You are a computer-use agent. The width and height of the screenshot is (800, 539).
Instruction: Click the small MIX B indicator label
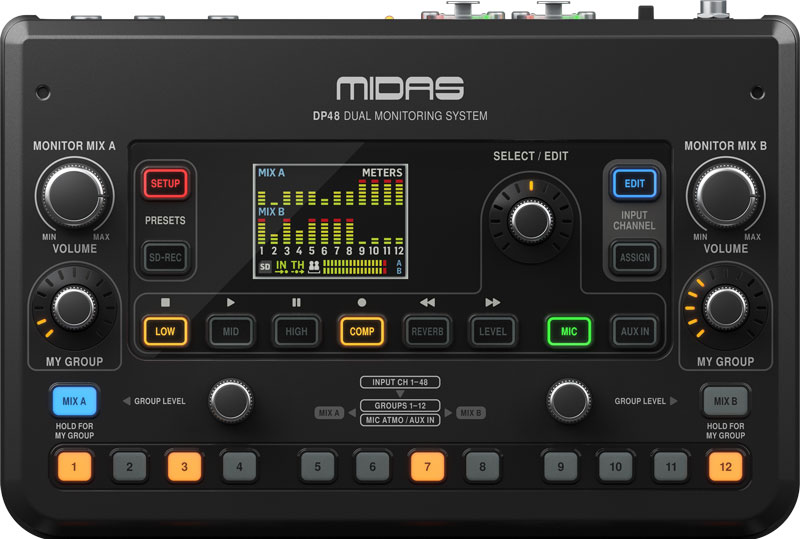tap(470, 412)
